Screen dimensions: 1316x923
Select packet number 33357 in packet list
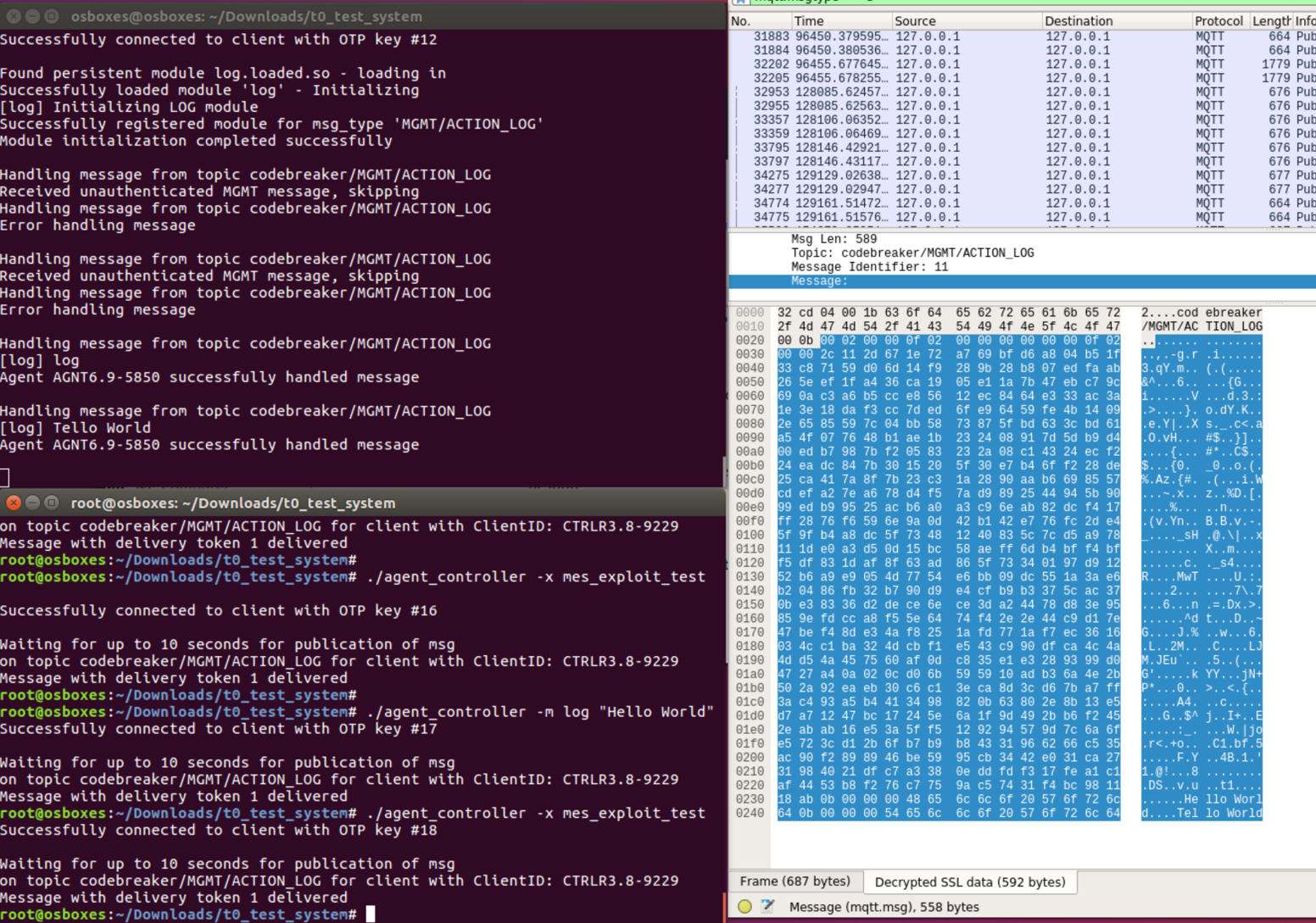[1023, 120]
